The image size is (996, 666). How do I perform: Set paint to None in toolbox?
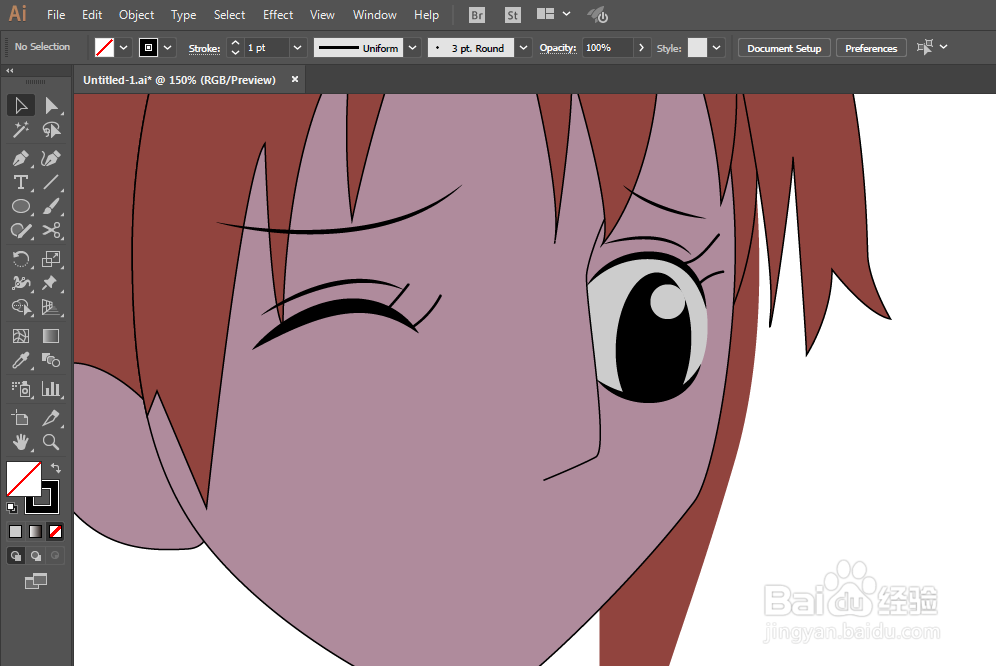pos(55,531)
